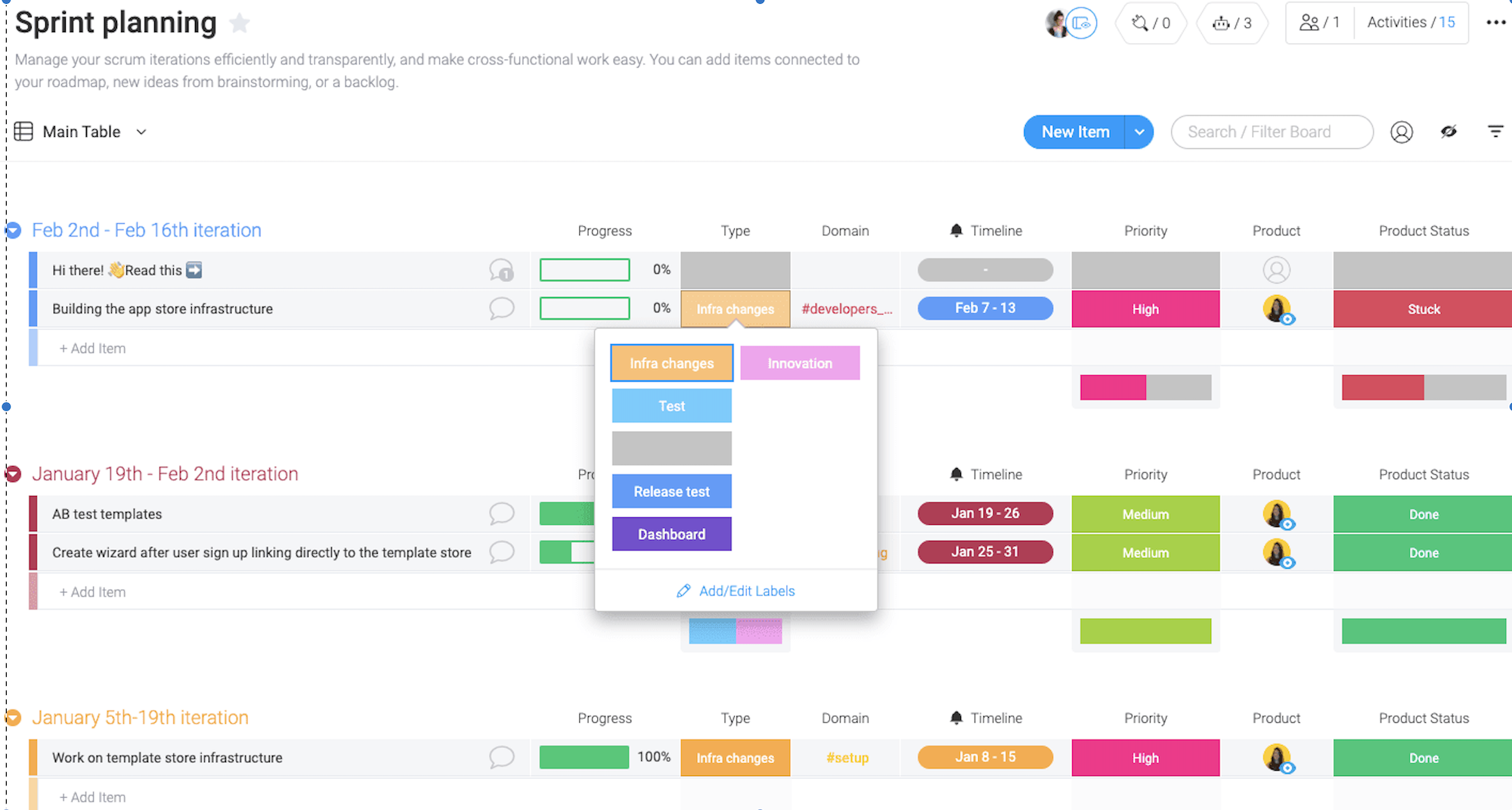The height and width of the screenshot is (810, 1512).
Task: Click Jan 25 - 31 timeline pill
Action: (x=985, y=551)
